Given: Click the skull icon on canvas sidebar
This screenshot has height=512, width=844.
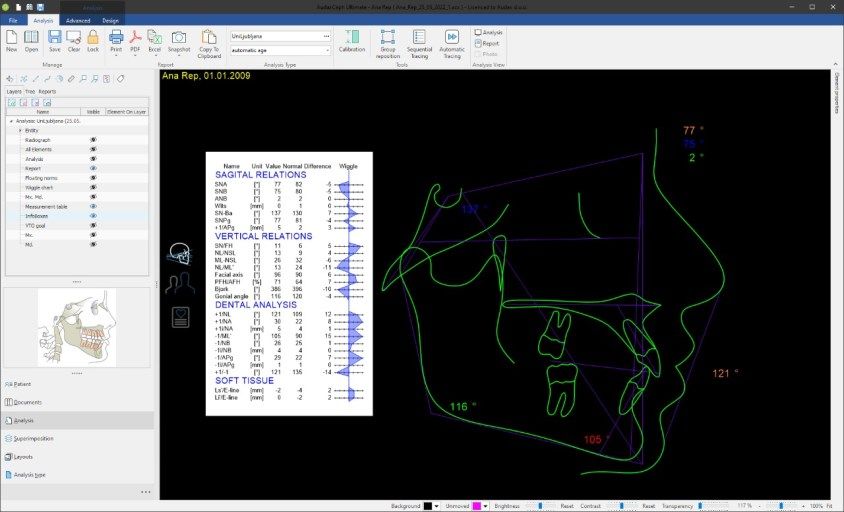Looking at the screenshot, I should [x=180, y=254].
